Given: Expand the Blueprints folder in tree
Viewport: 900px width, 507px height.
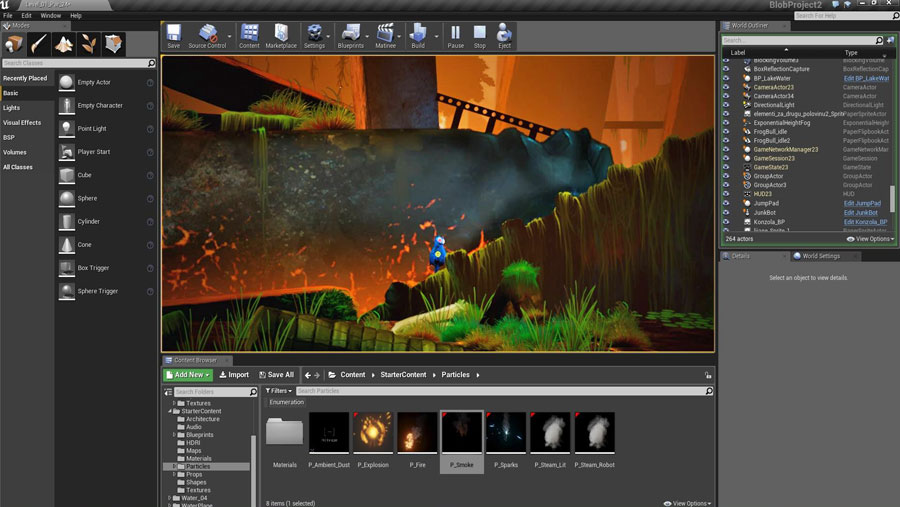Looking at the screenshot, I should point(174,435).
